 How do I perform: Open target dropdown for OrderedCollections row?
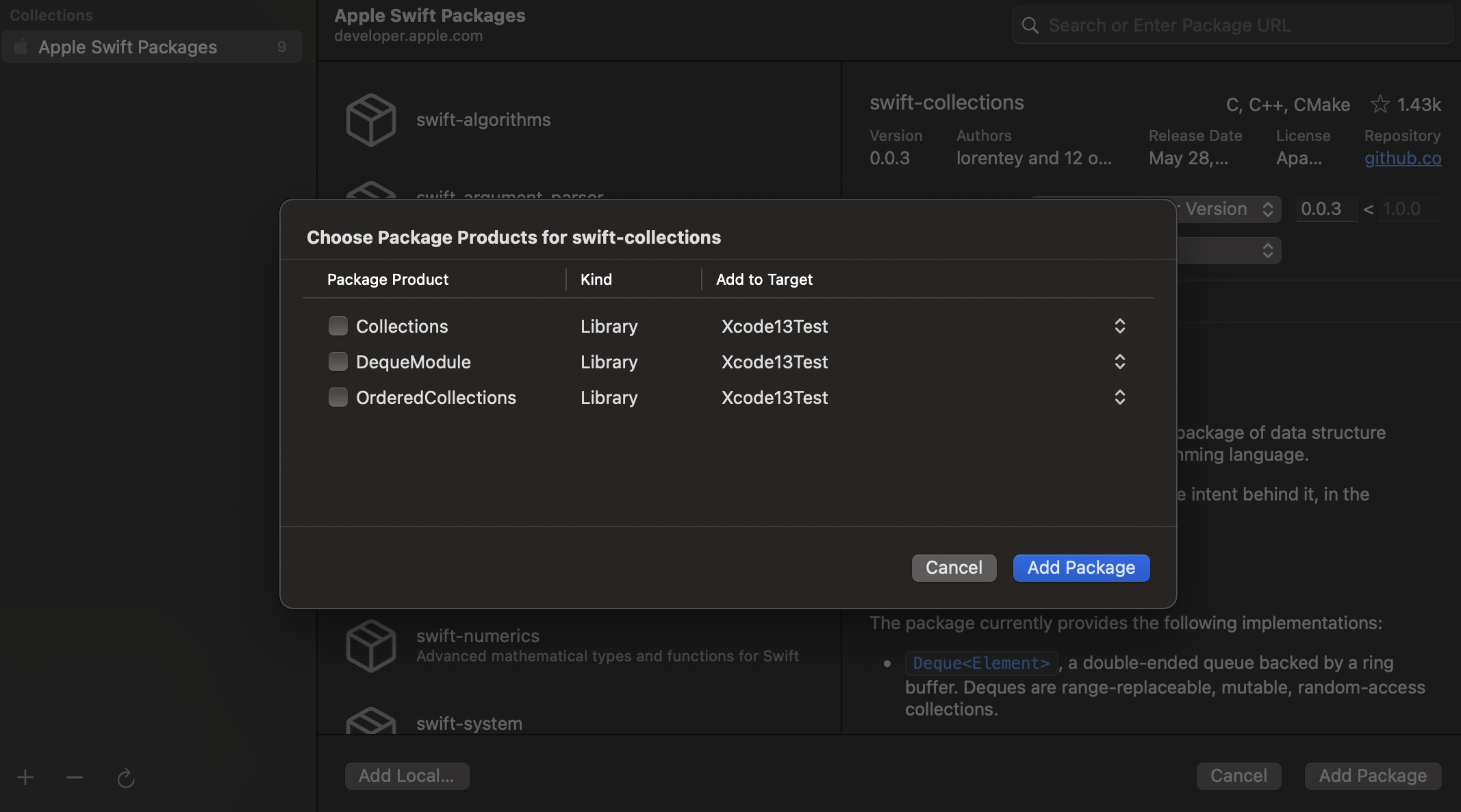point(1120,397)
